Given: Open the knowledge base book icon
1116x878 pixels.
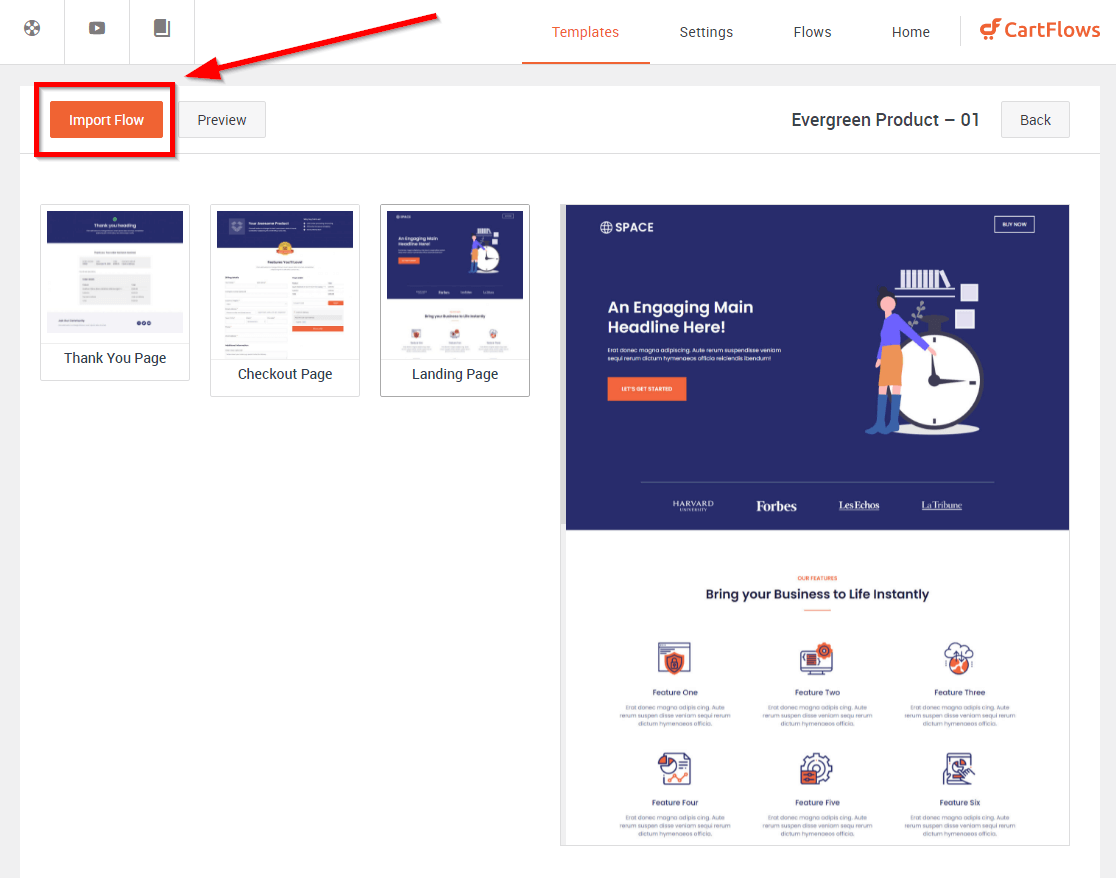Looking at the screenshot, I should point(162,28).
